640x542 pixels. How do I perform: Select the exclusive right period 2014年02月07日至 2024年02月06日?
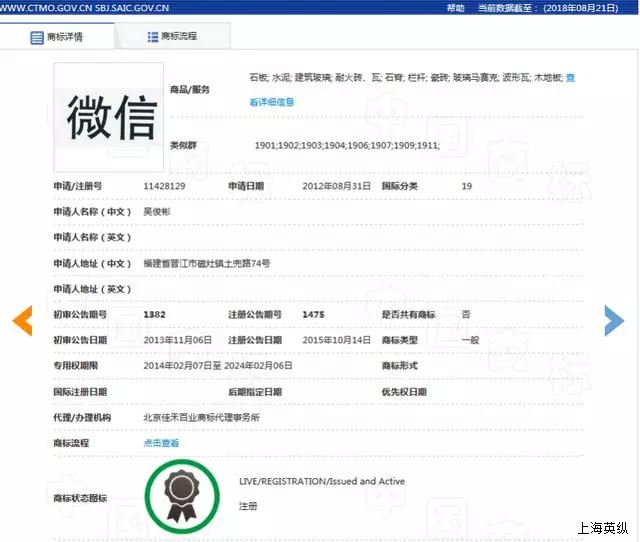click(x=218, y=366)
